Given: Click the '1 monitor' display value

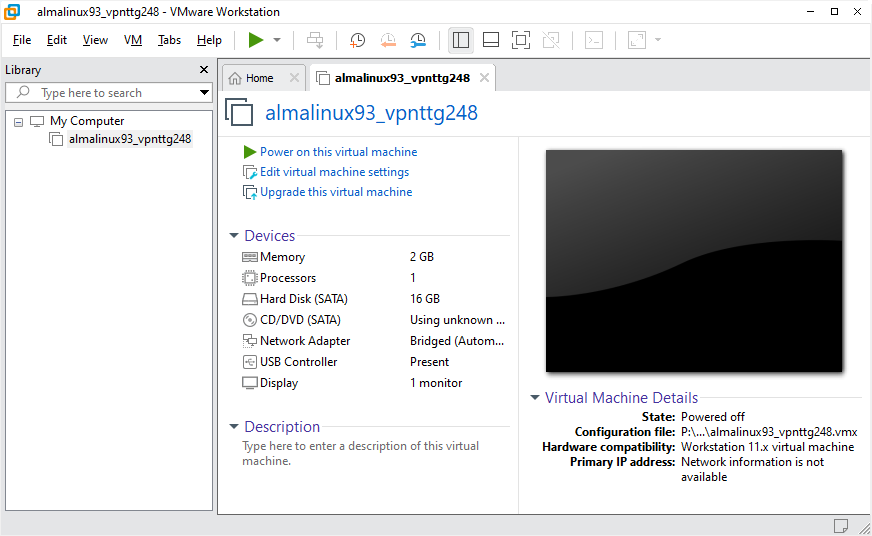Looking at the screenshot, I should tap(436, 383).
